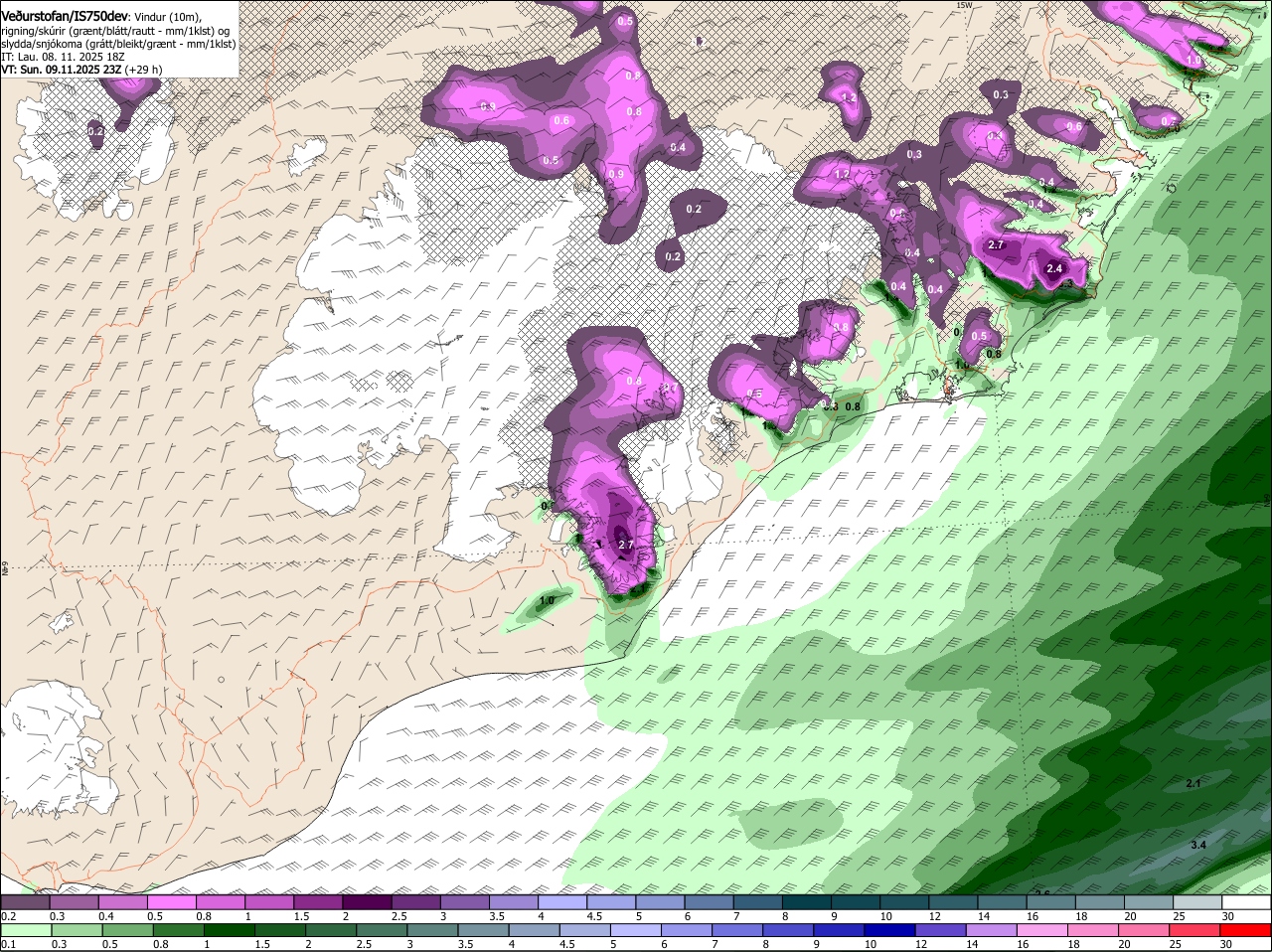This screenshot has height=952, width=1272.
Task: Click the purple 12 swatch in rain legend
Action: pyautogui.click(x=940, y=930)
